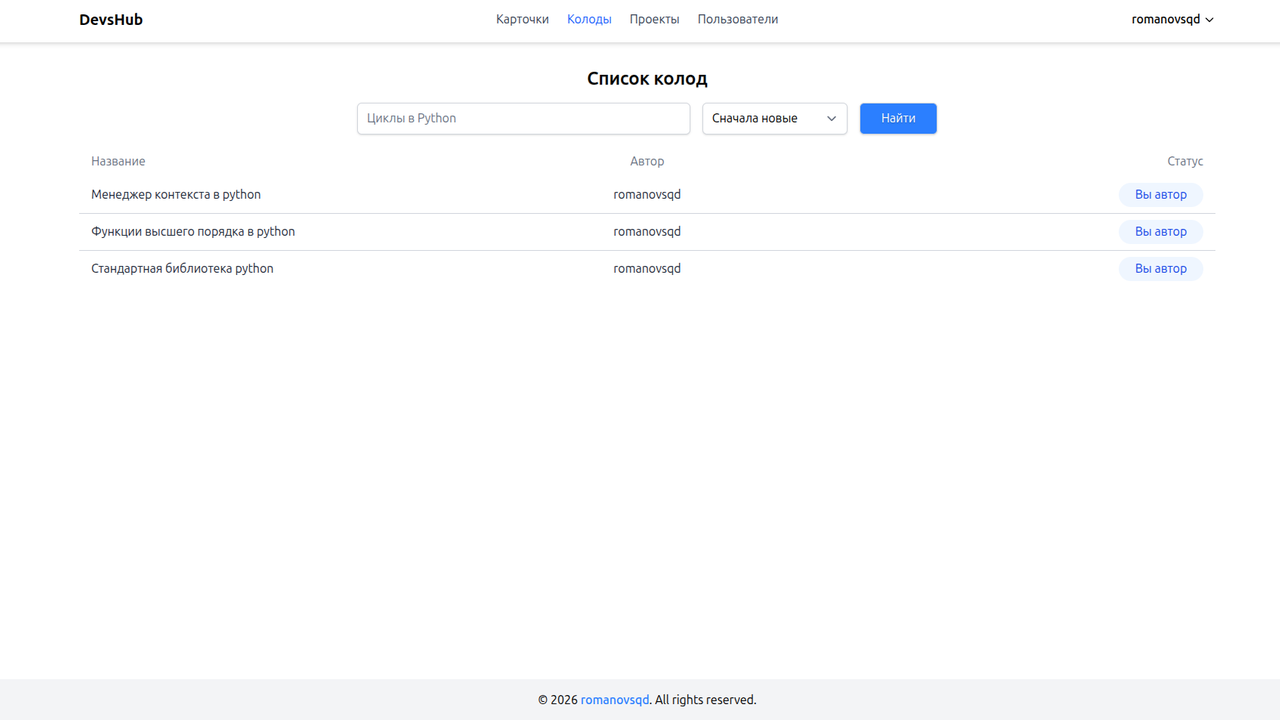Click the Автор column header

pos(647,161)
